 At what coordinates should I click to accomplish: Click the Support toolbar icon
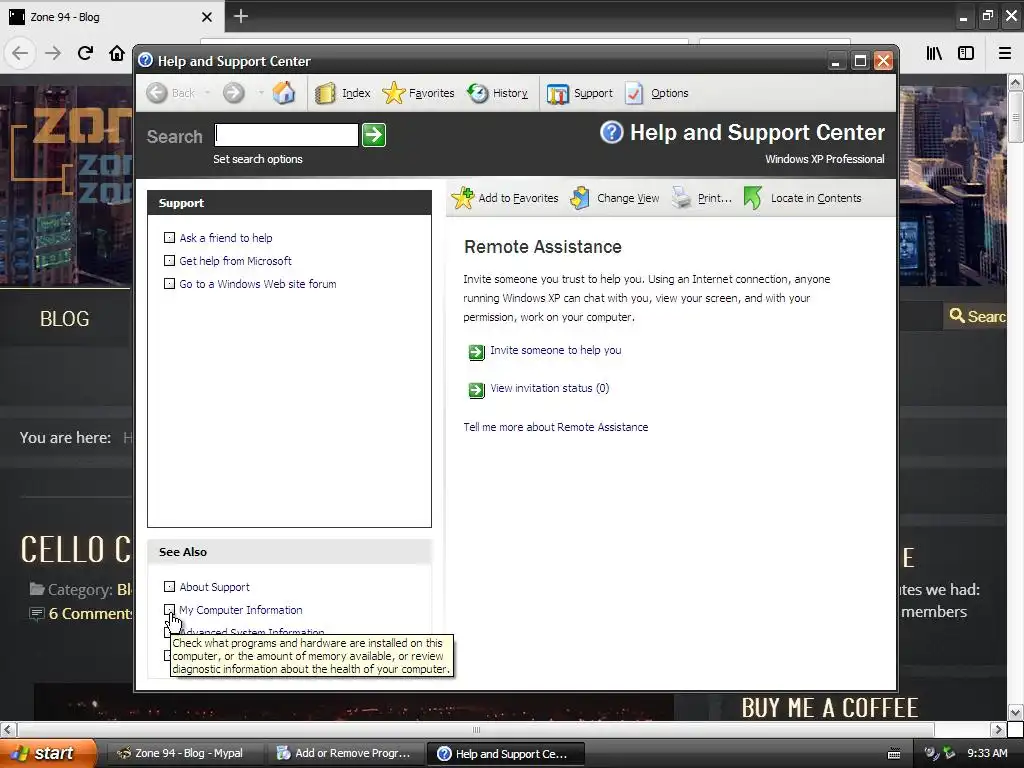point(558,94)
